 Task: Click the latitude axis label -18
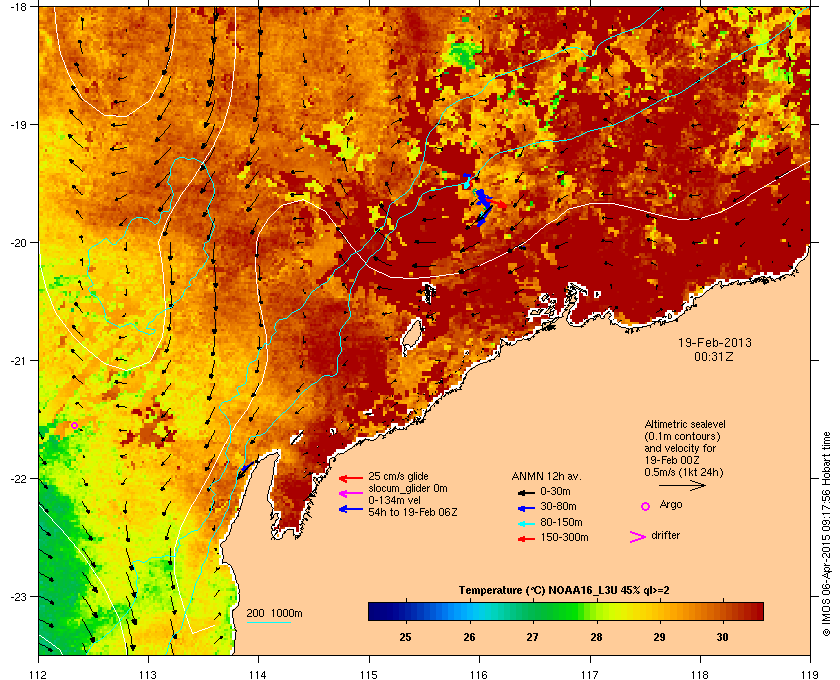[19, 6]
